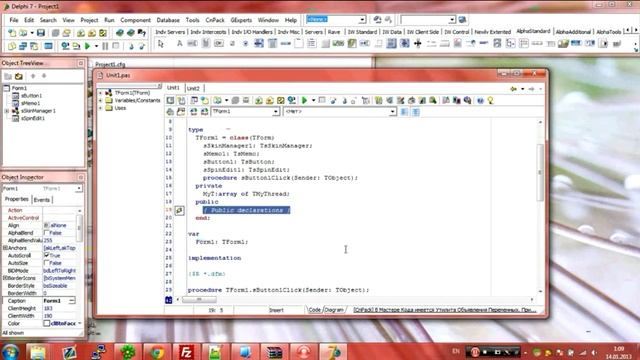Image resolution: width=640 pixels, height=360 pixels.
Task: Open the method combo box dropdown arrow
Action: pyautogui.click(x=392, y=111)
